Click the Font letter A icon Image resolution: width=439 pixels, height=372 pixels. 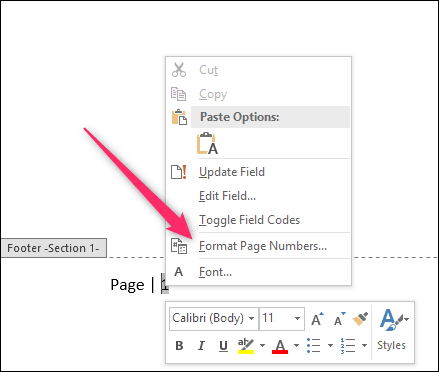click(x=179, y=272)
